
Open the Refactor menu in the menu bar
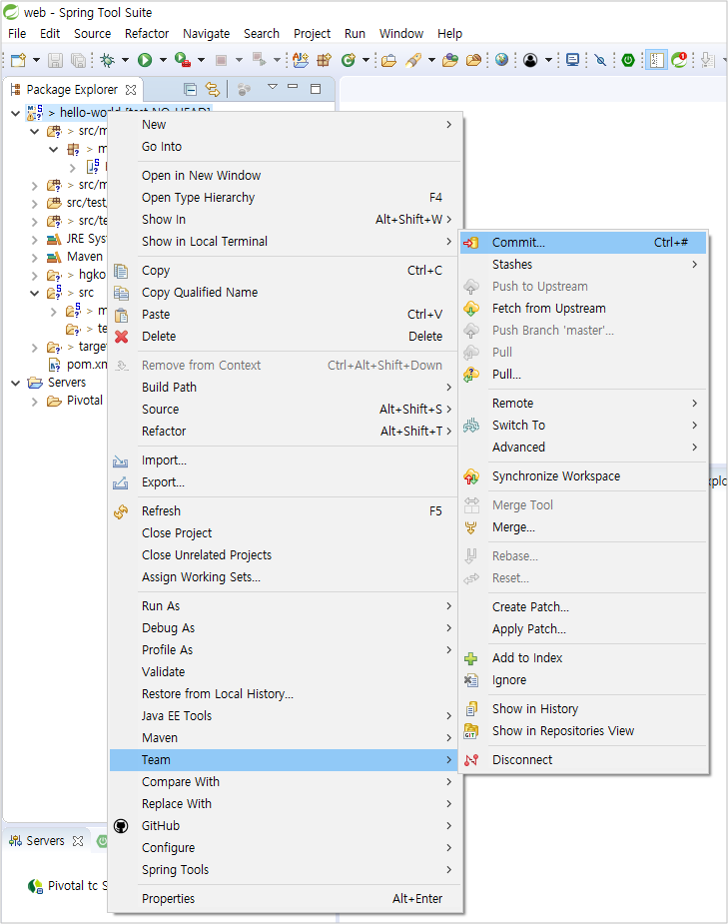147,34
